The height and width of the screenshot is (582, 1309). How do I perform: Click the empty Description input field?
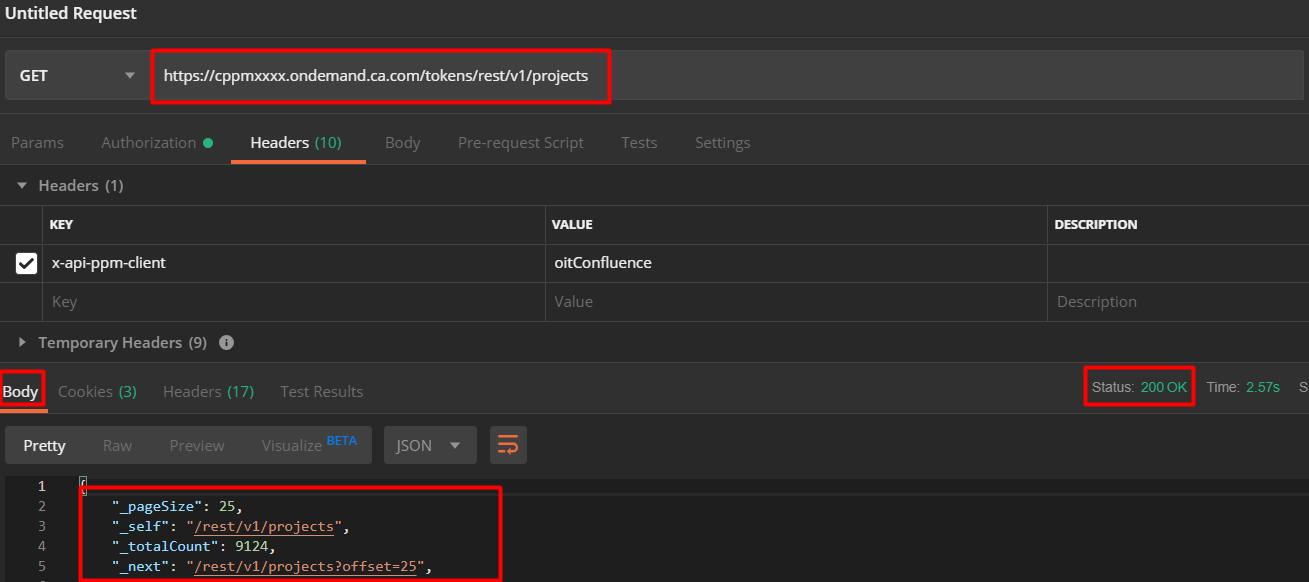pos(1178,302)
